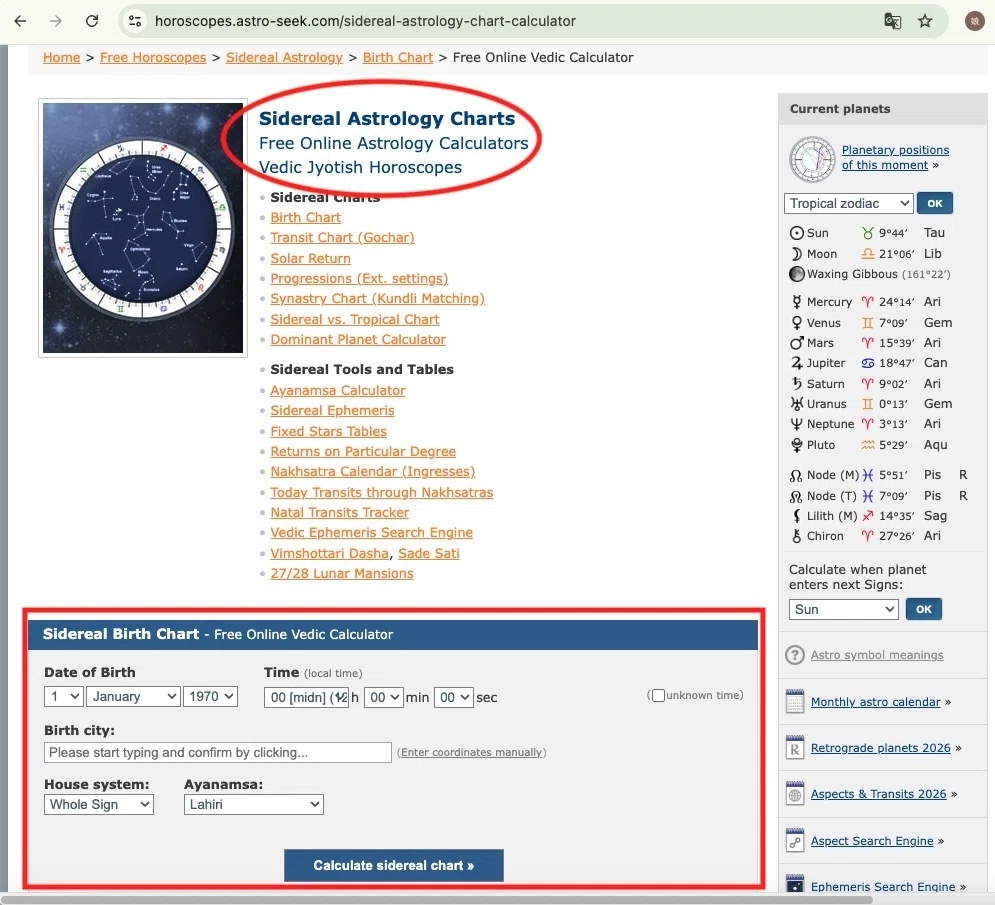Click the Jupiter glyph icon
Screen dimensions: 995x905
tap(796, 363)
